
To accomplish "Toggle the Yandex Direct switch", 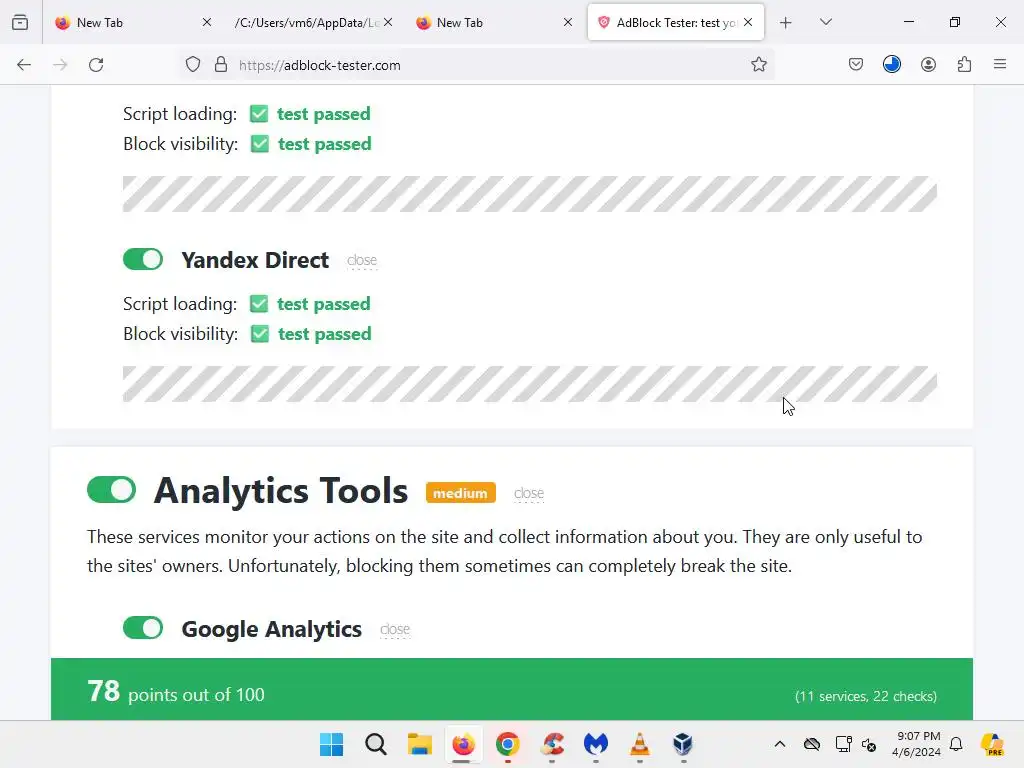I will 143,259.
